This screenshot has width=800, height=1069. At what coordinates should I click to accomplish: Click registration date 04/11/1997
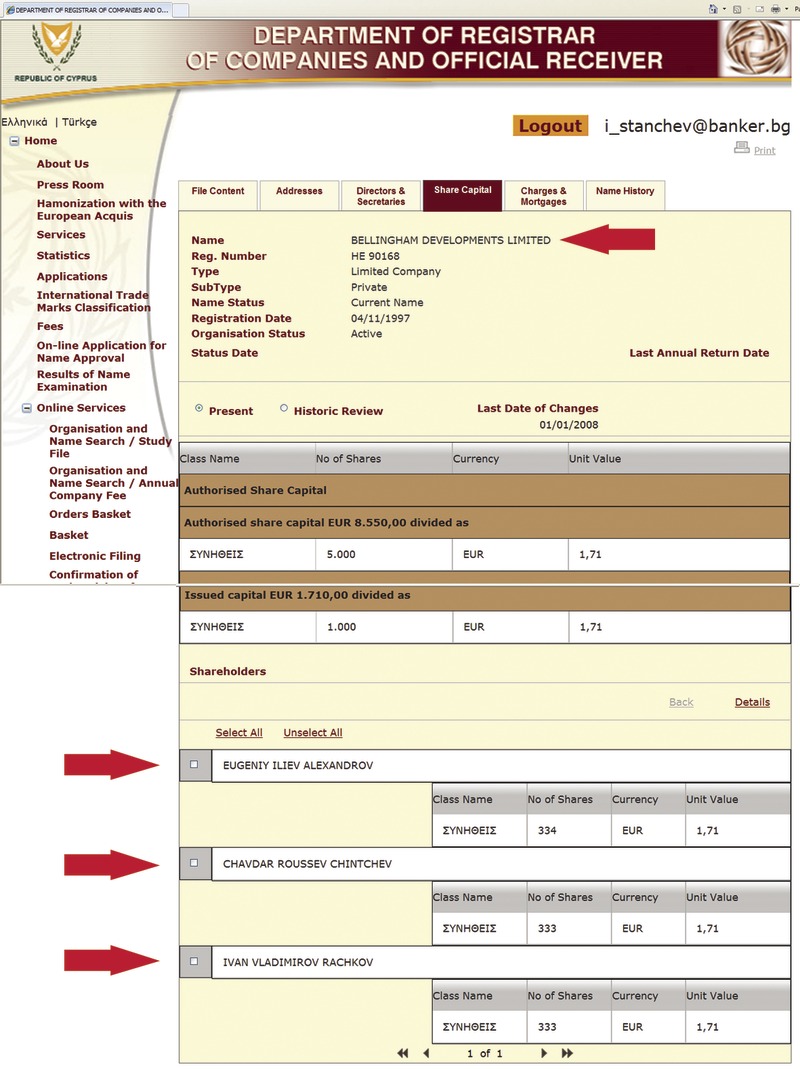pyautogui.click(x=381, y=318)
